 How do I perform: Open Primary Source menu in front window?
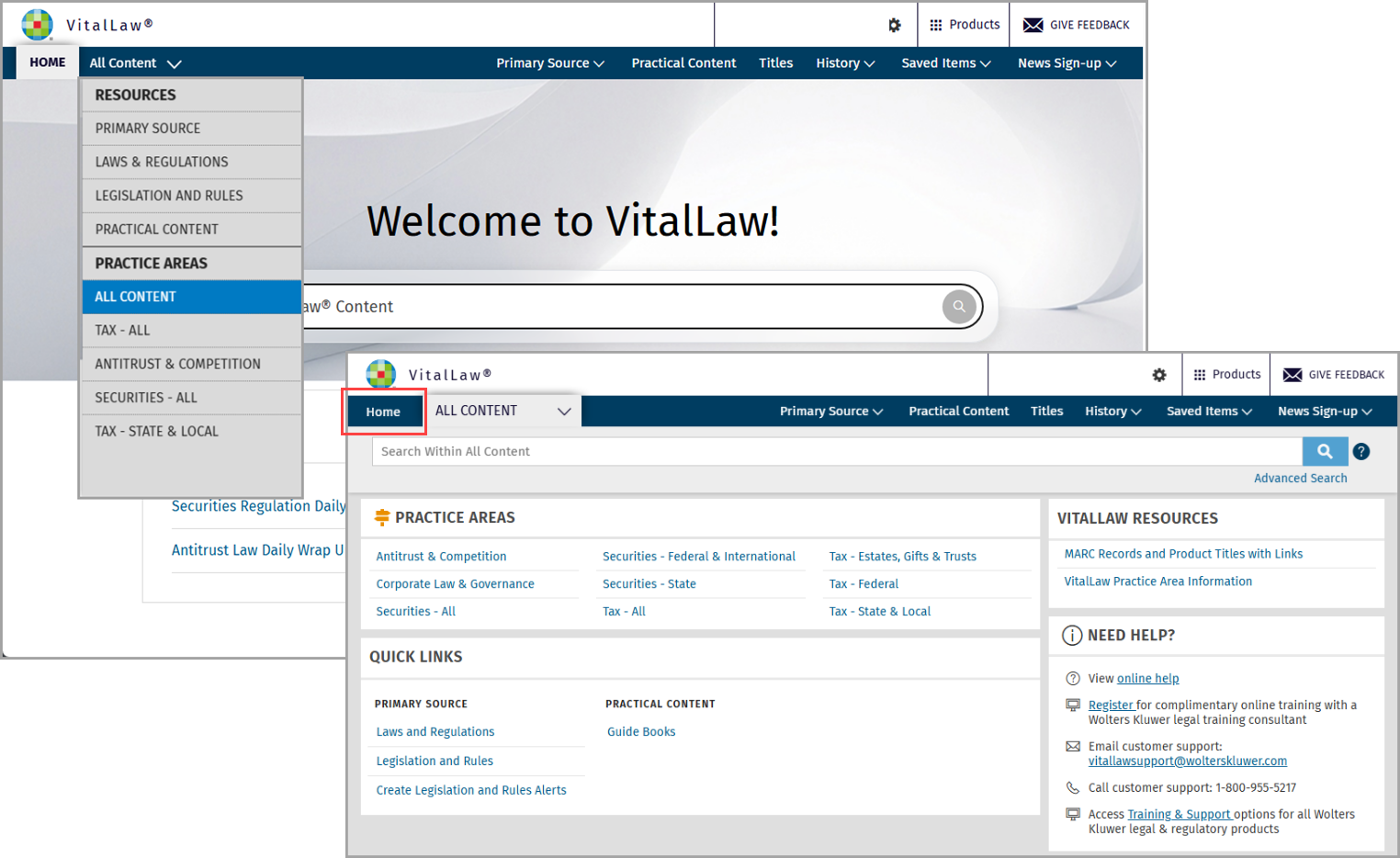click(x=831, y=412)
